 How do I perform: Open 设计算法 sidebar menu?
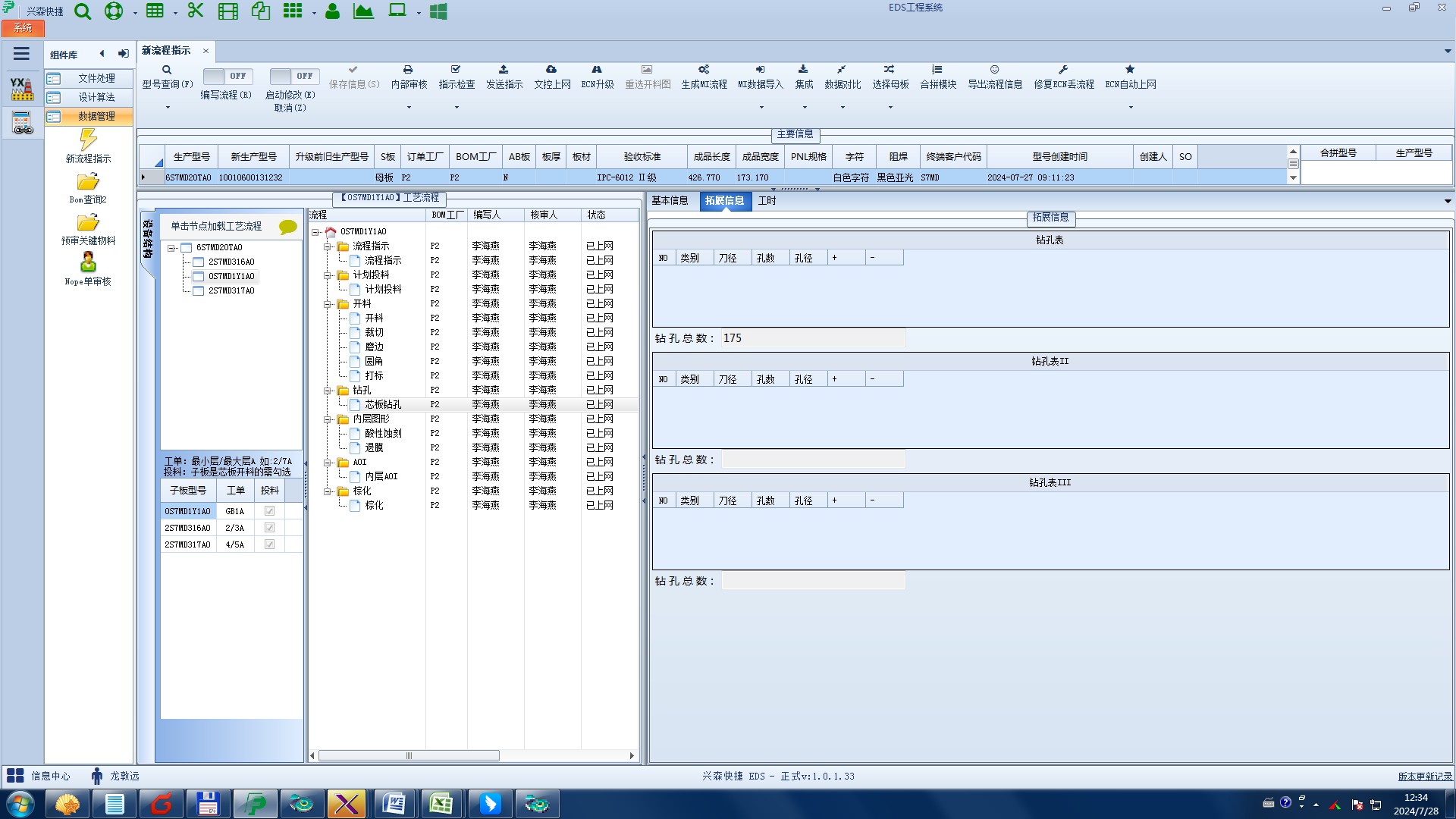tap(89, 98)
